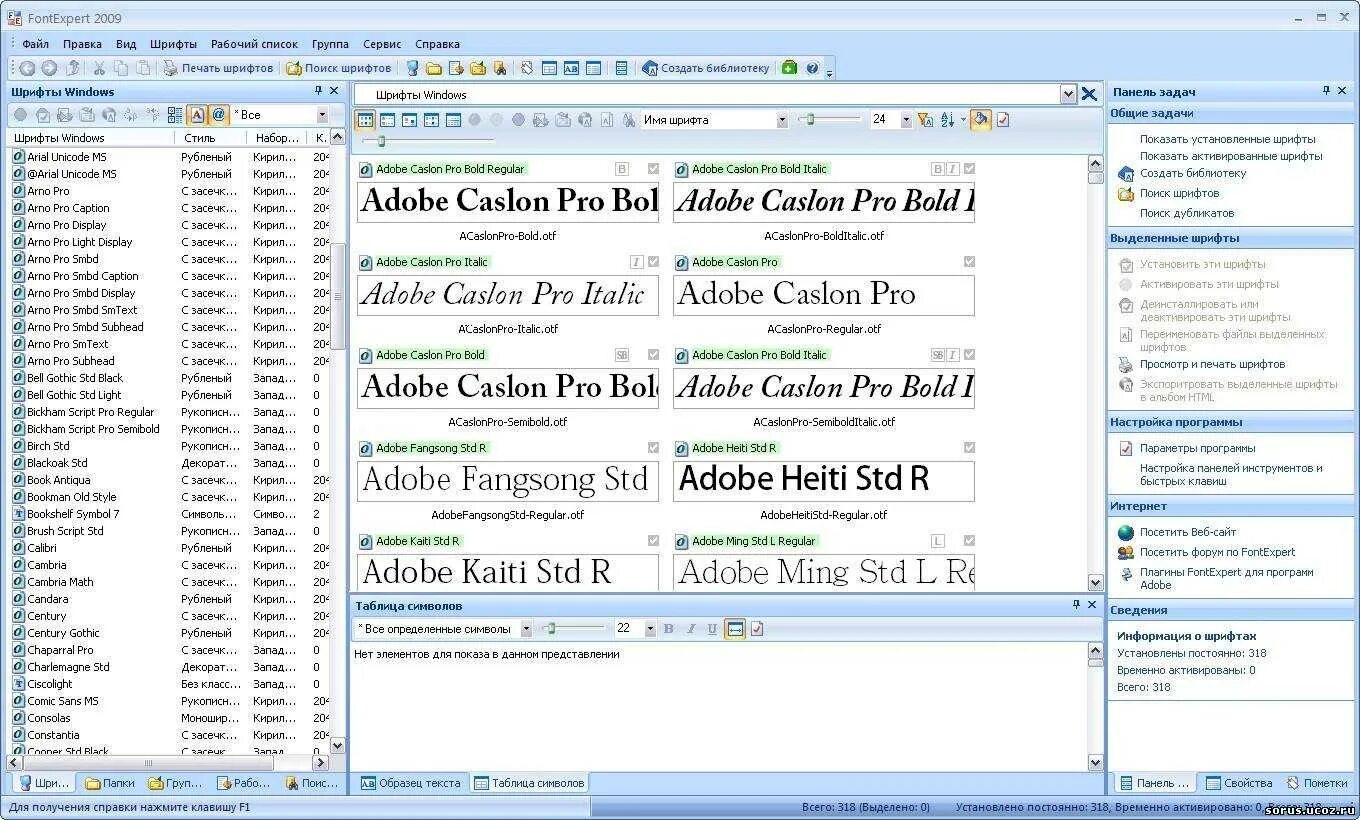Open the character size 22 dropdown
The image size is (1360, 820).
[x=650, y=629]
